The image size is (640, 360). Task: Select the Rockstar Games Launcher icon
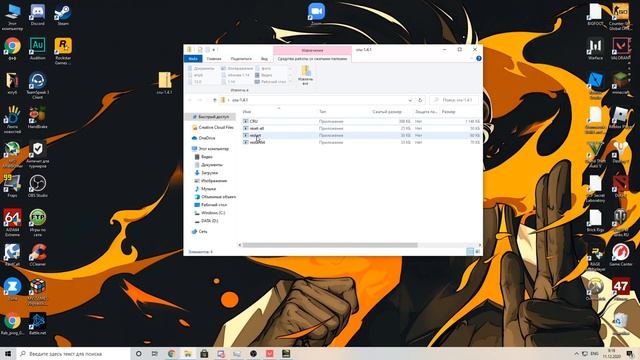click(x=63, y=51)
